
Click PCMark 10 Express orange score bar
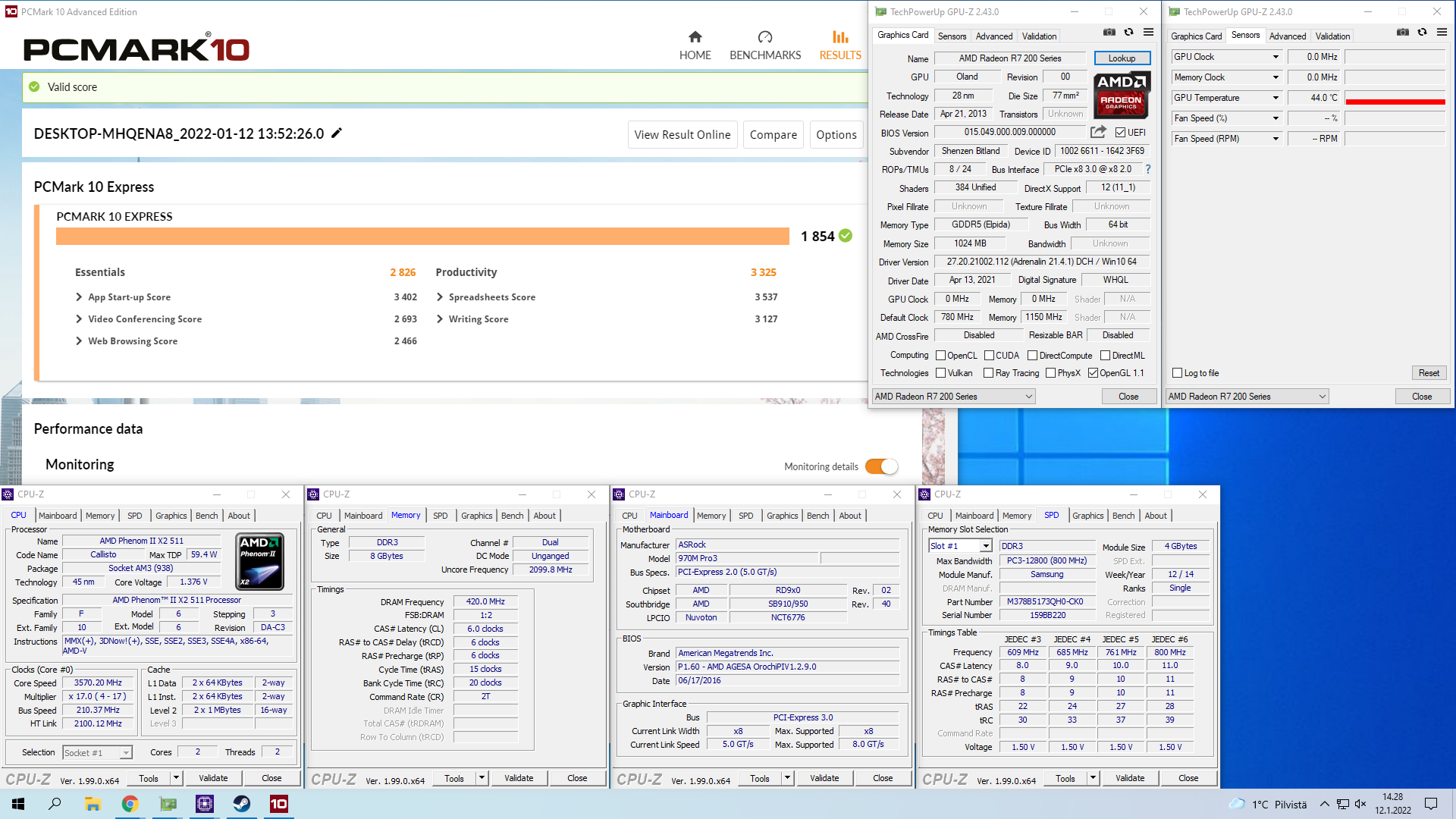pos(422,237)
